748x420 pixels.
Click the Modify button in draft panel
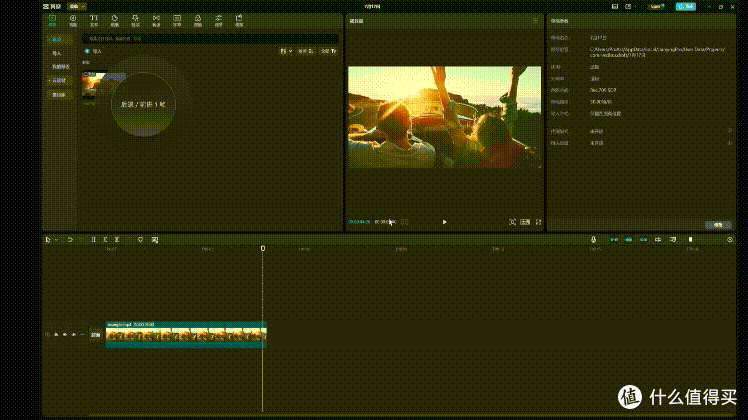click(718, 225)
